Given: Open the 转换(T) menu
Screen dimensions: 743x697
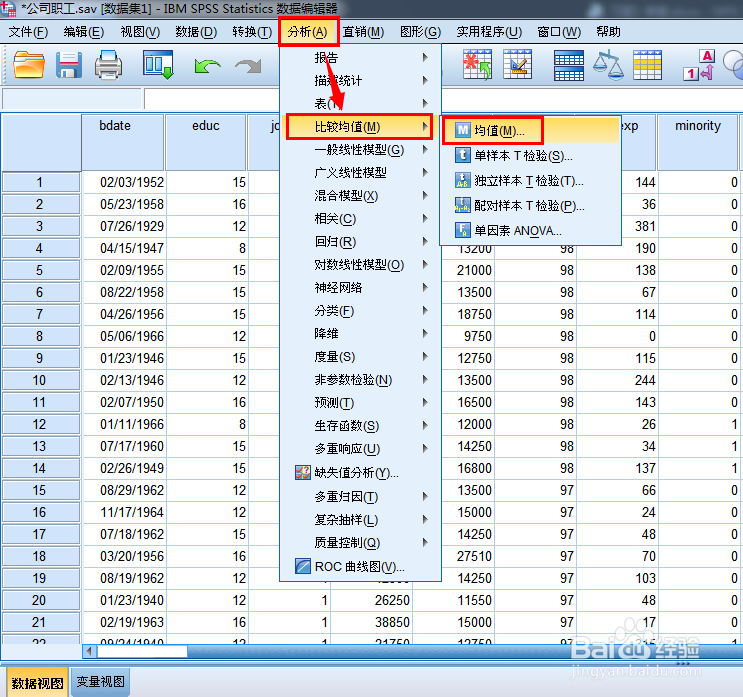Looking at the screenshot, I should [x=252, y=32].
